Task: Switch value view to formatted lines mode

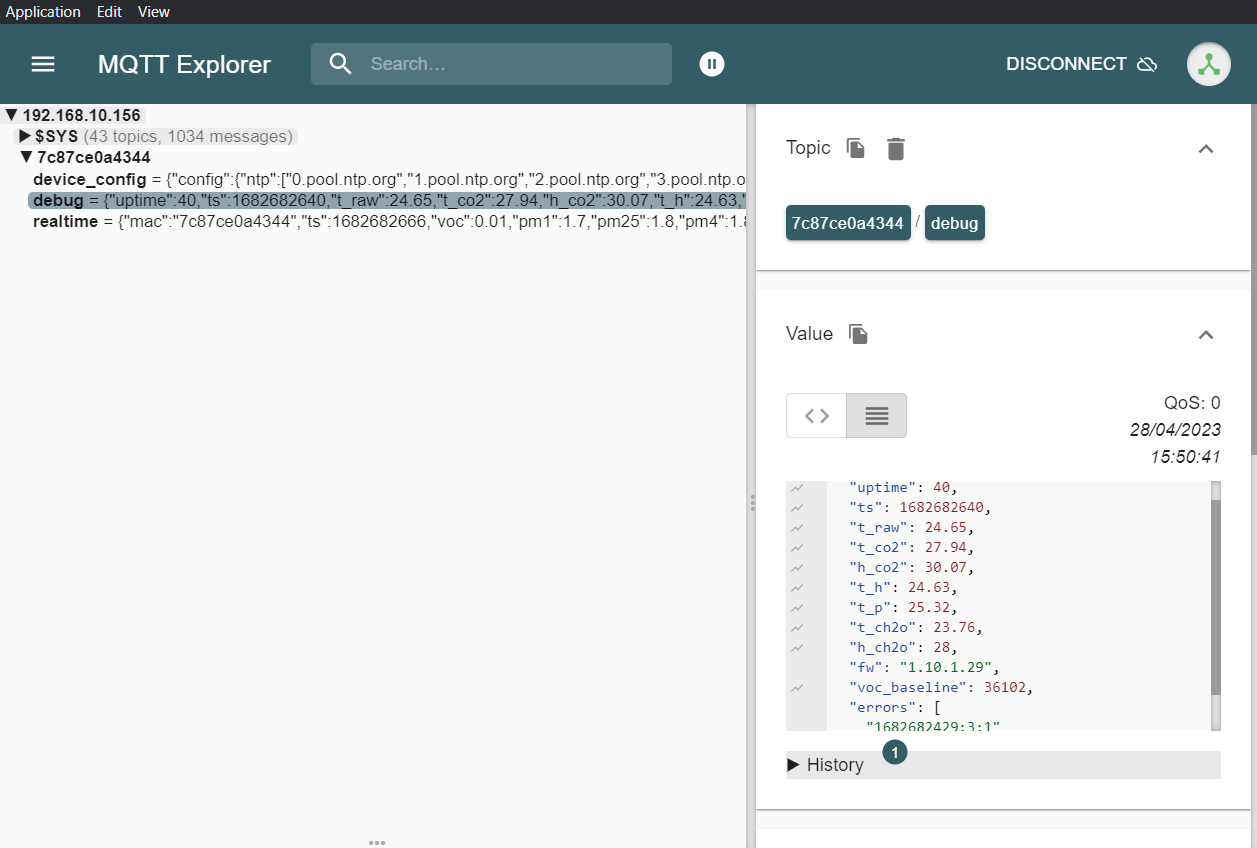Action: point(877,415)
